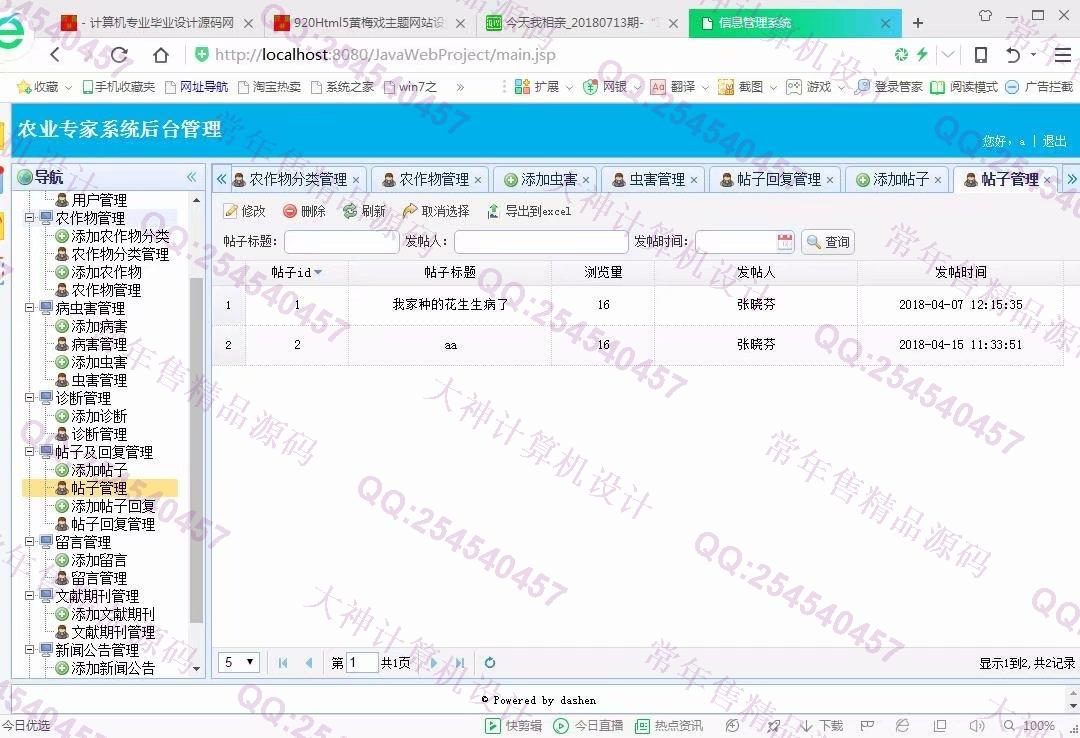Click the 发帖时间 column header
This screenshot has width=1080, height=738.
pyautogui.click(x=960, y=272)
